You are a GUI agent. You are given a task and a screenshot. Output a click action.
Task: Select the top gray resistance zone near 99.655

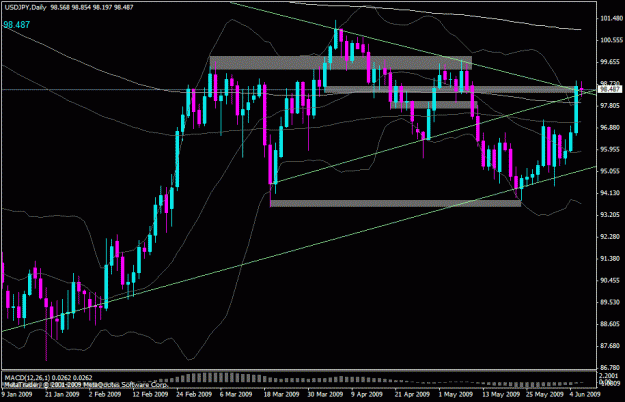point(341,63)
